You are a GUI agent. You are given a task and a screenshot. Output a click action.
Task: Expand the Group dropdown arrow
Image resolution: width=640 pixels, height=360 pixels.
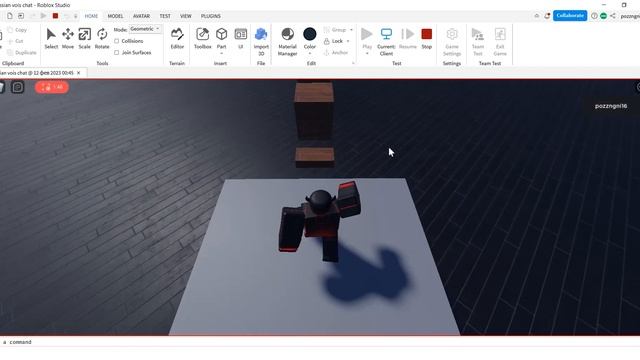351,30
